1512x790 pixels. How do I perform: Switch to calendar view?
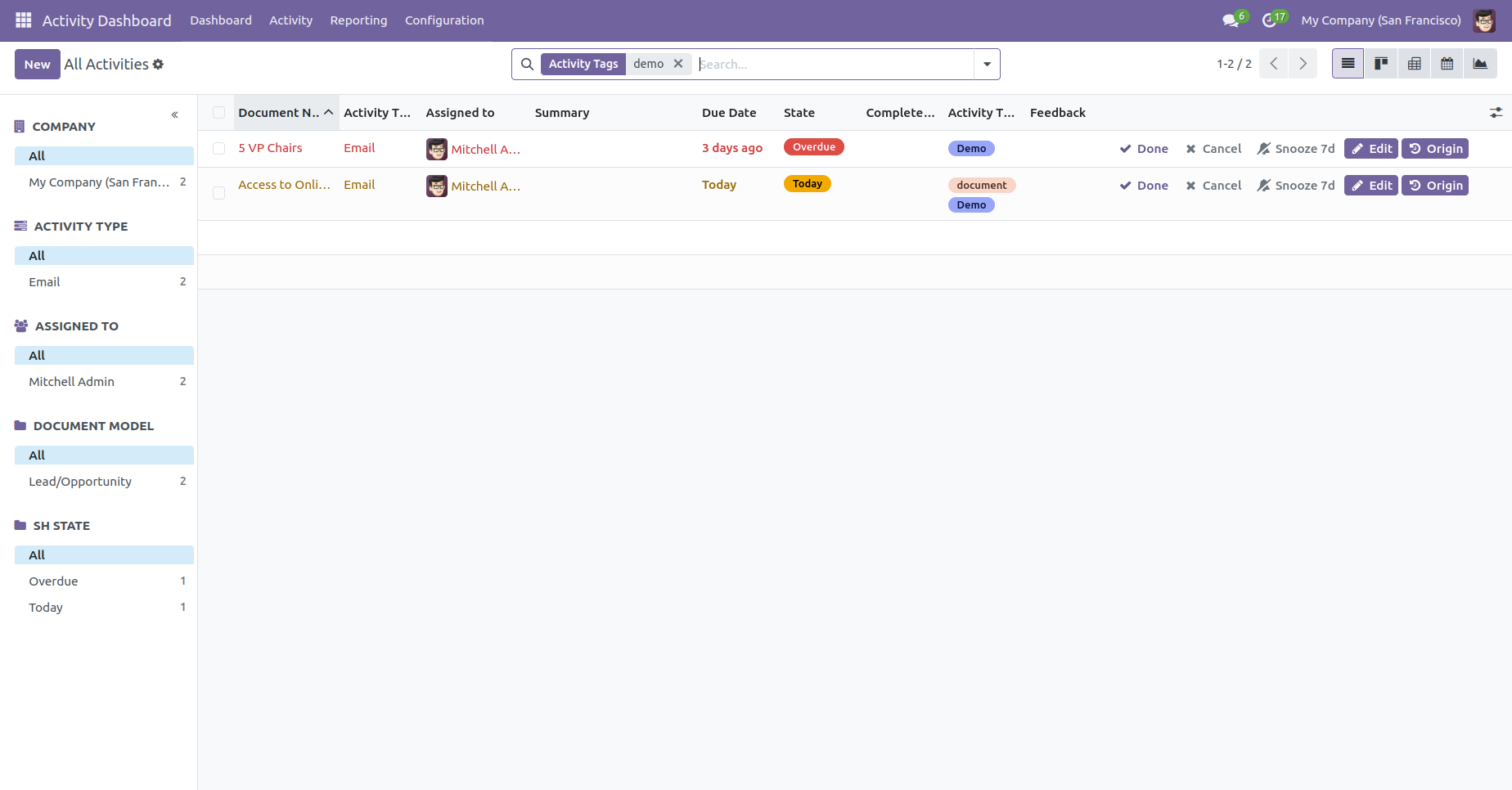coord(1447,64)
